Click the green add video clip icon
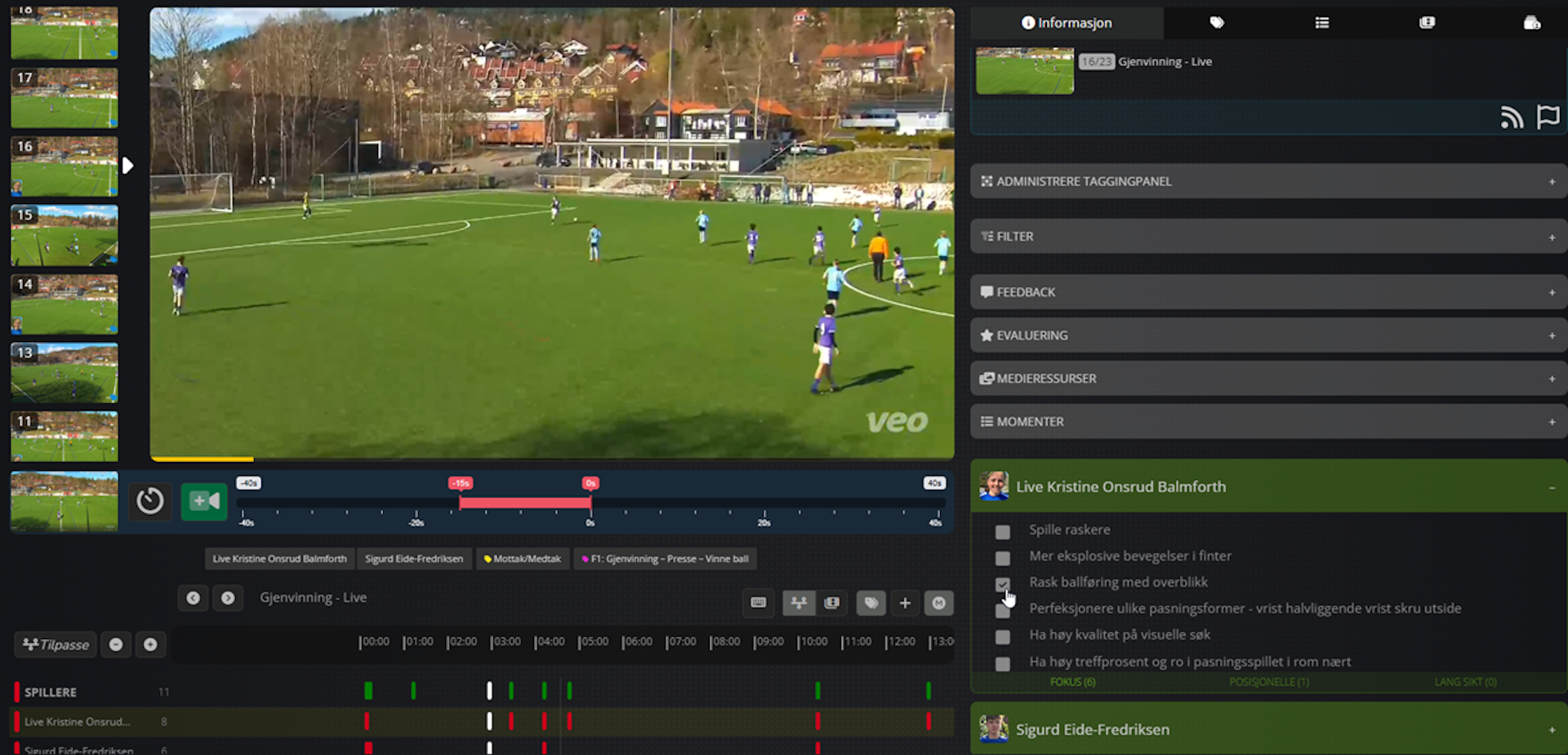The image size is (1568, 755). [203, 501]
